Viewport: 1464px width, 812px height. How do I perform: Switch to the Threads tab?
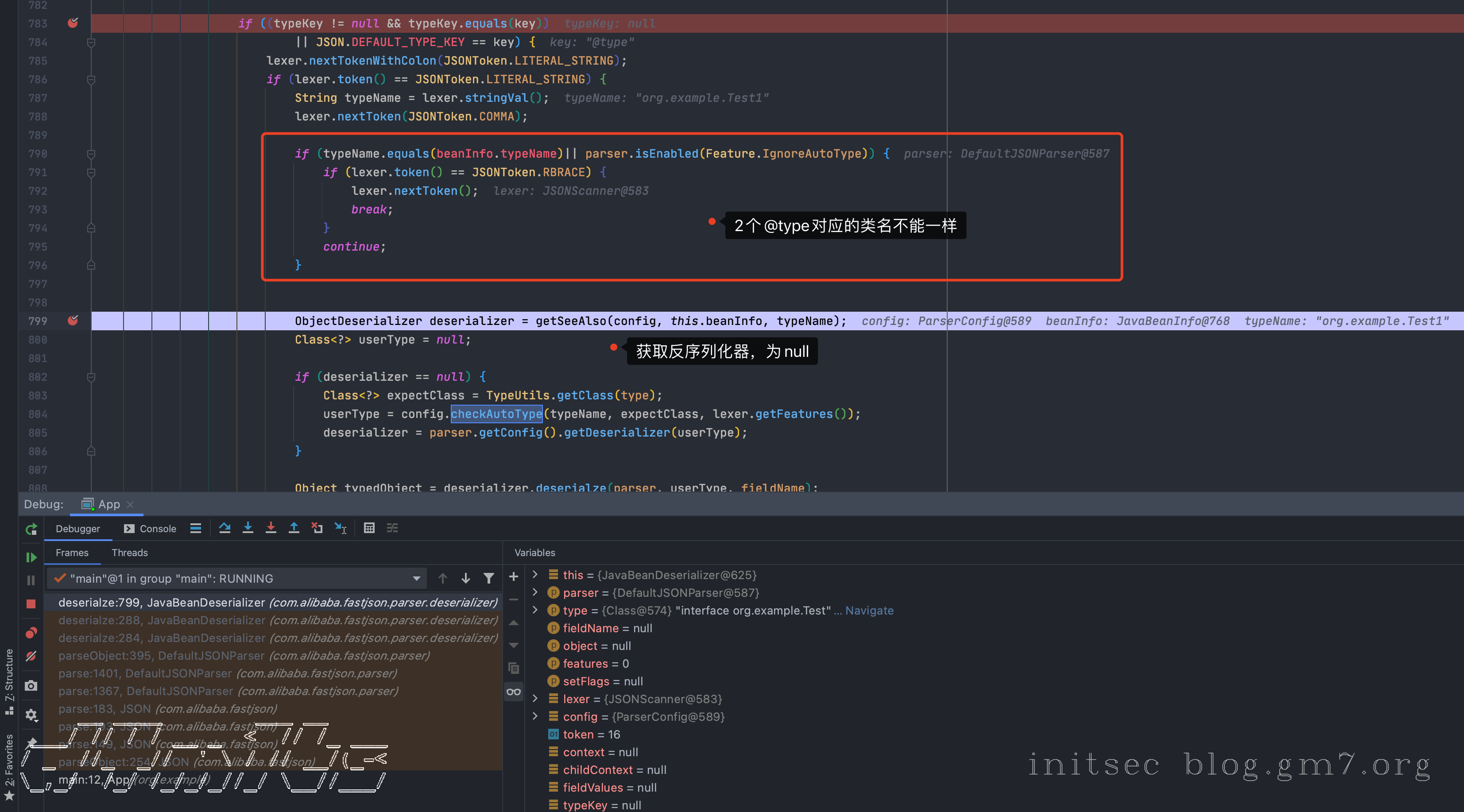[x=130, y=552]
